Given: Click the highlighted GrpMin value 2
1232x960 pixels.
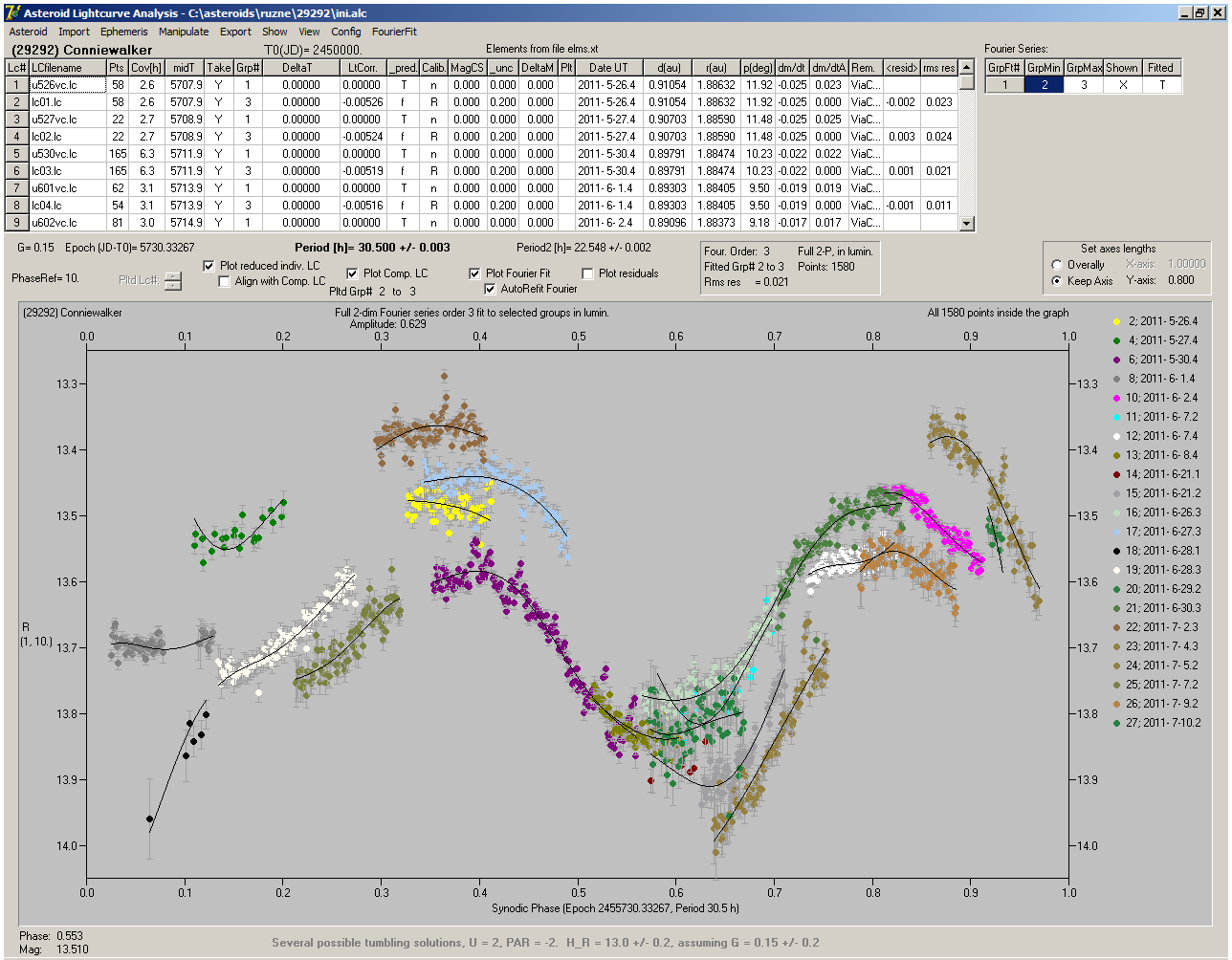Looking at the screenshot, I should pos(1045,85).
